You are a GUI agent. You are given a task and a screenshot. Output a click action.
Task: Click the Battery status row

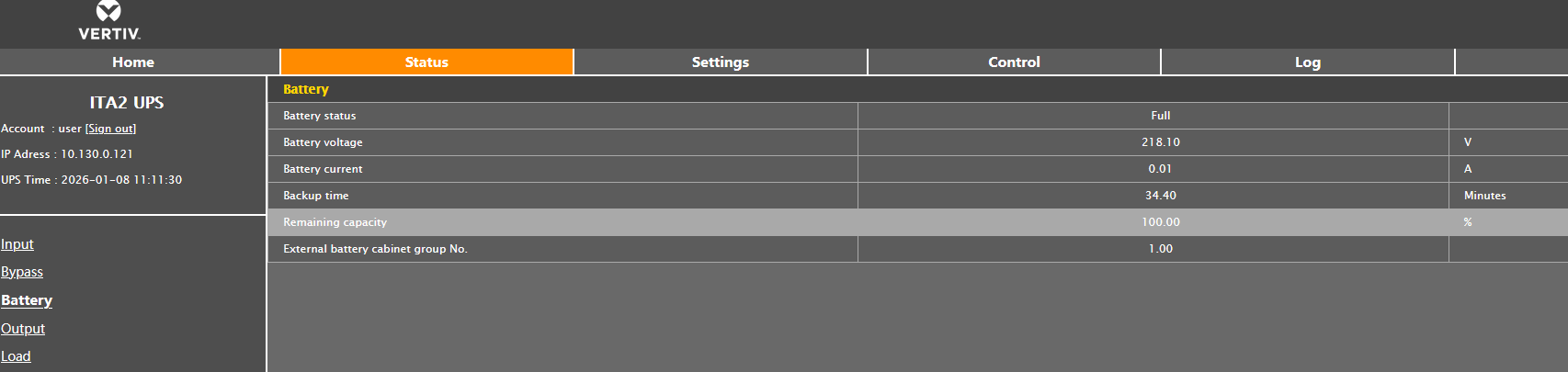point(320,116)
